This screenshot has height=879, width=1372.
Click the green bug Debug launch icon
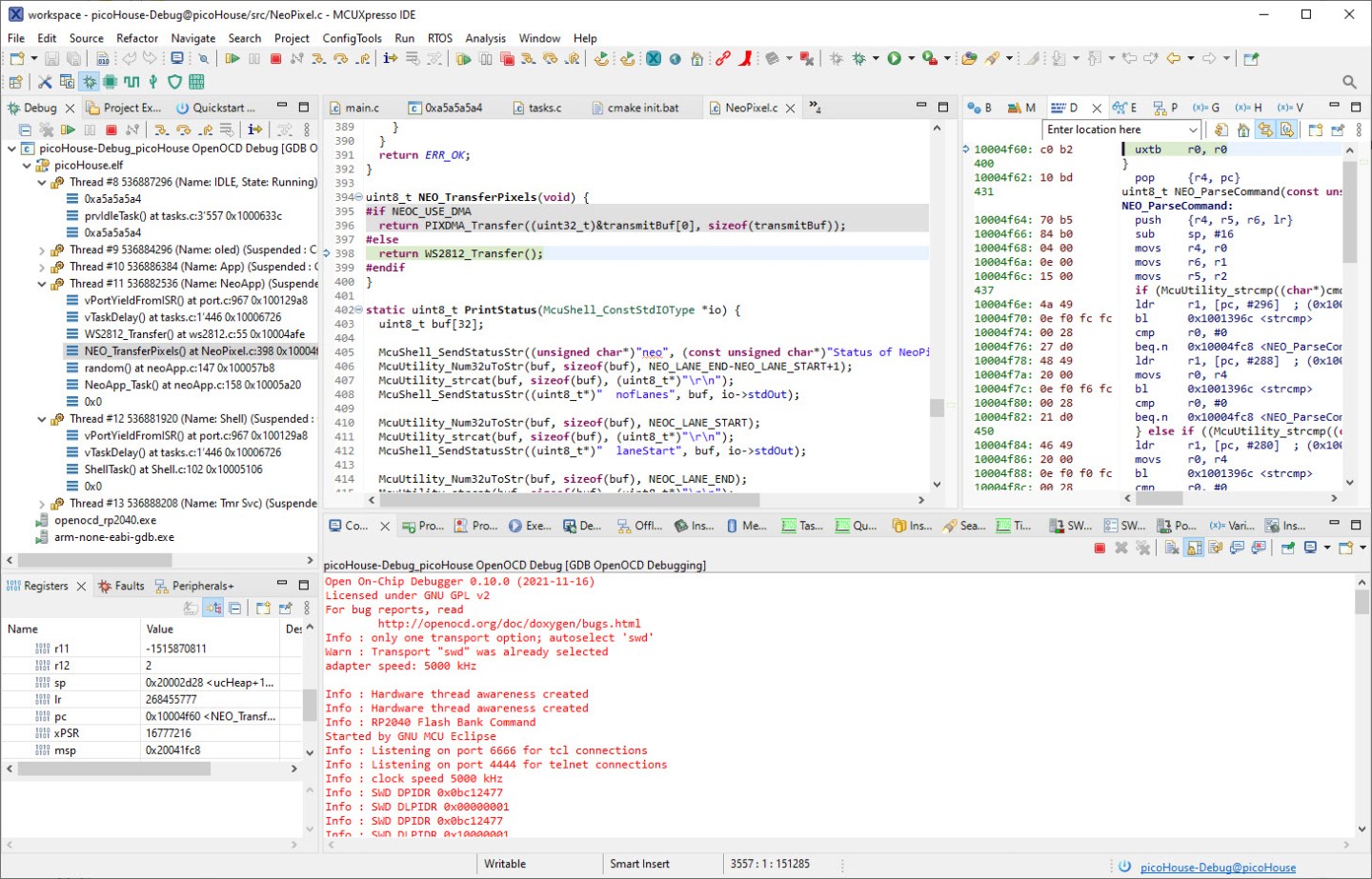coord(859,59)
